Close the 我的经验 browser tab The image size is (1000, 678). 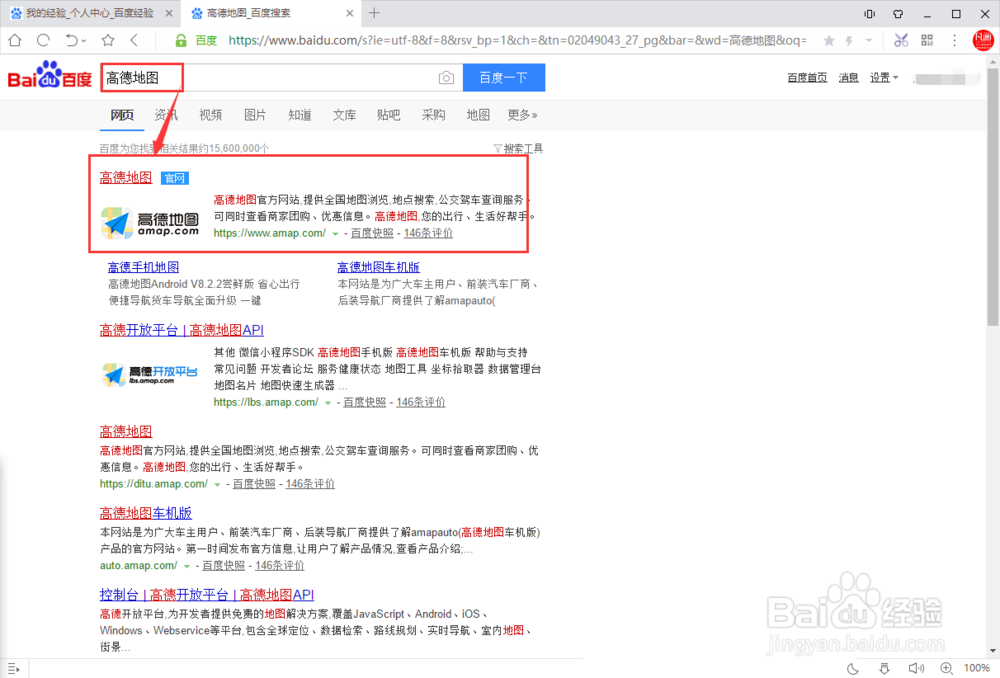(x=168, y=13)
